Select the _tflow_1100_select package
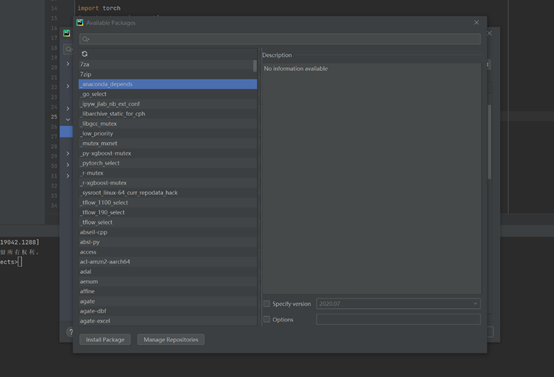This screenshot has height=377, width=554. [167, 202]
